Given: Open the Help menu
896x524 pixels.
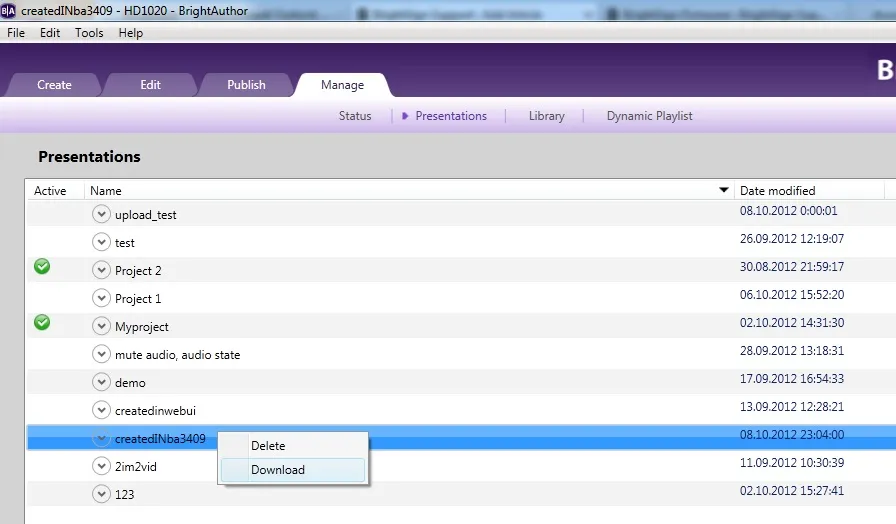Looking at the screenshot, I should click(131, 33).
